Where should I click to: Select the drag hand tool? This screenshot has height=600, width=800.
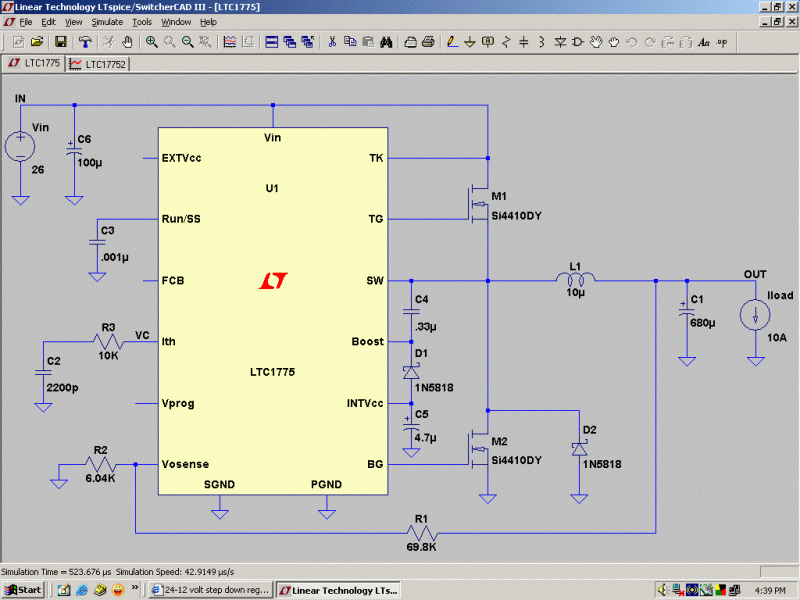[x=614, y=42]
